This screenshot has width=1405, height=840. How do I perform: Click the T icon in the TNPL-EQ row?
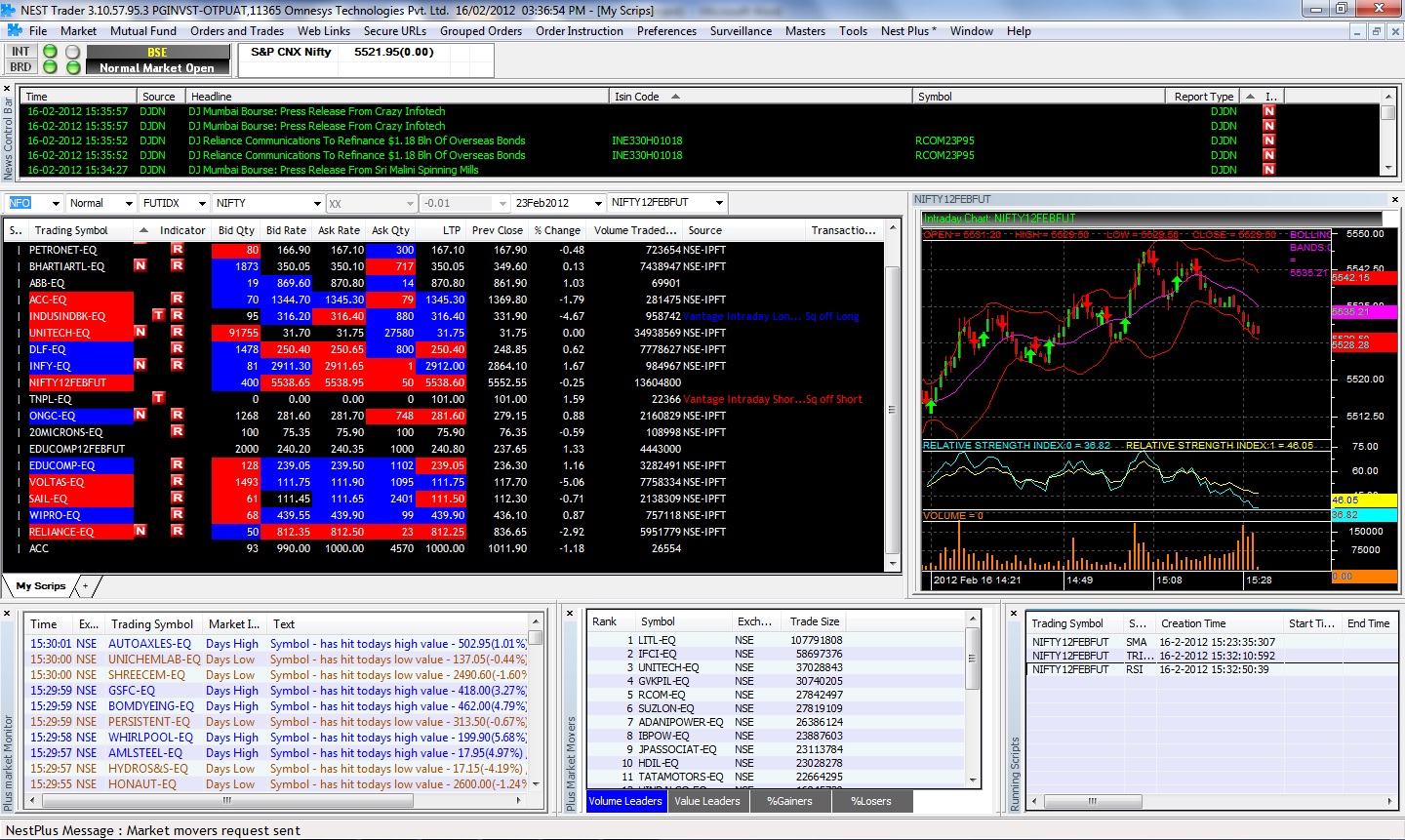click(159, 399)
